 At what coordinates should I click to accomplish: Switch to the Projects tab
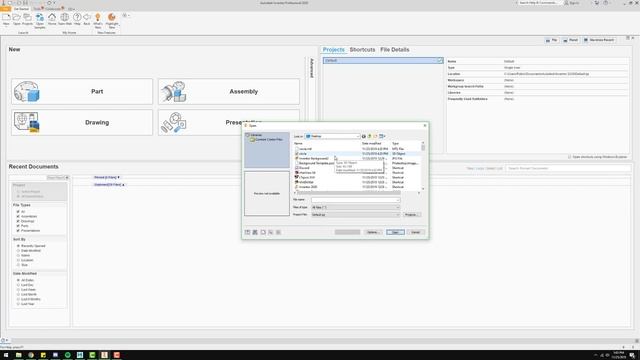[333, 49]
